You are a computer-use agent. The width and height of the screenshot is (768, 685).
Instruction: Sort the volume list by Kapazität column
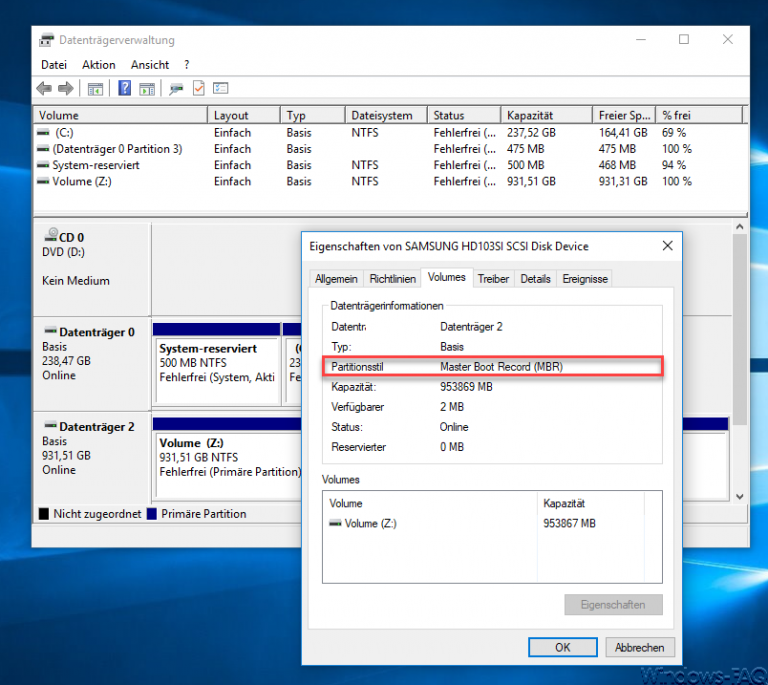click(530, 115)
